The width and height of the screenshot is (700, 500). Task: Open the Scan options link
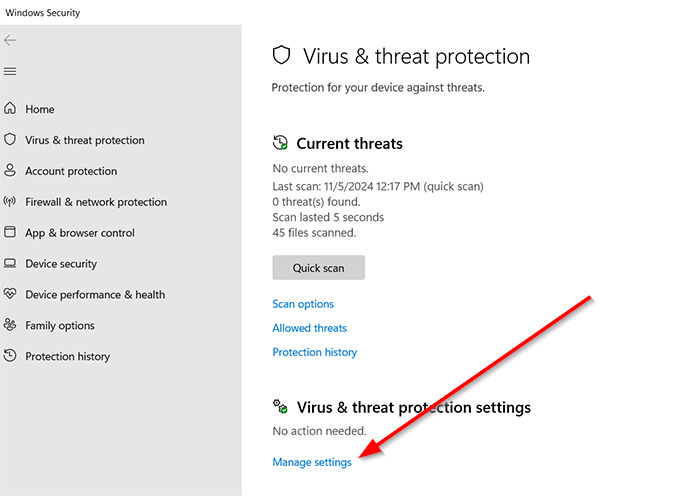(303, 304)
